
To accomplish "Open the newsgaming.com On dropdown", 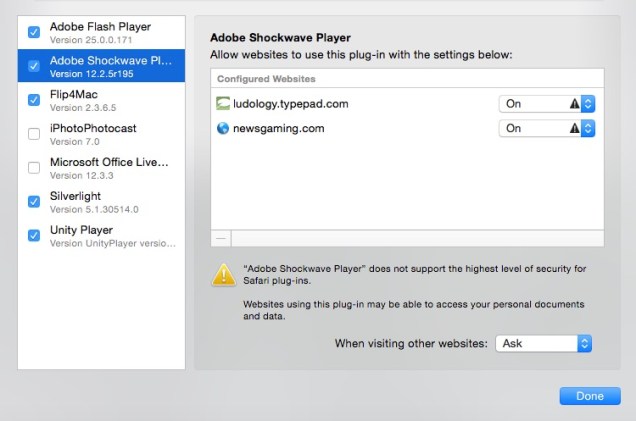I will [547, 129].
